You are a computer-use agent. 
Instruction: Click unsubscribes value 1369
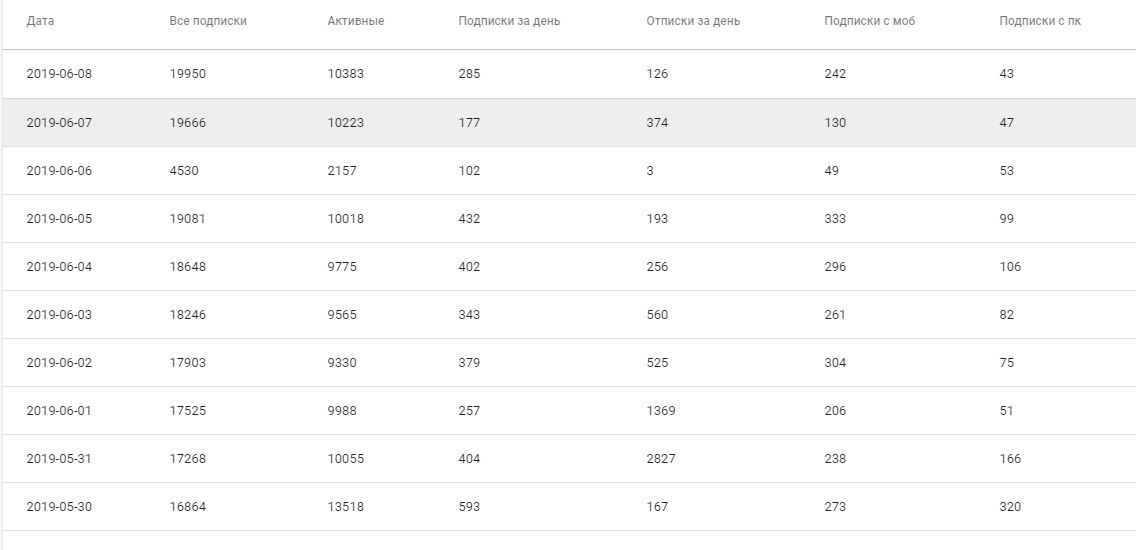pyautogui.click(x=661, y=411)
